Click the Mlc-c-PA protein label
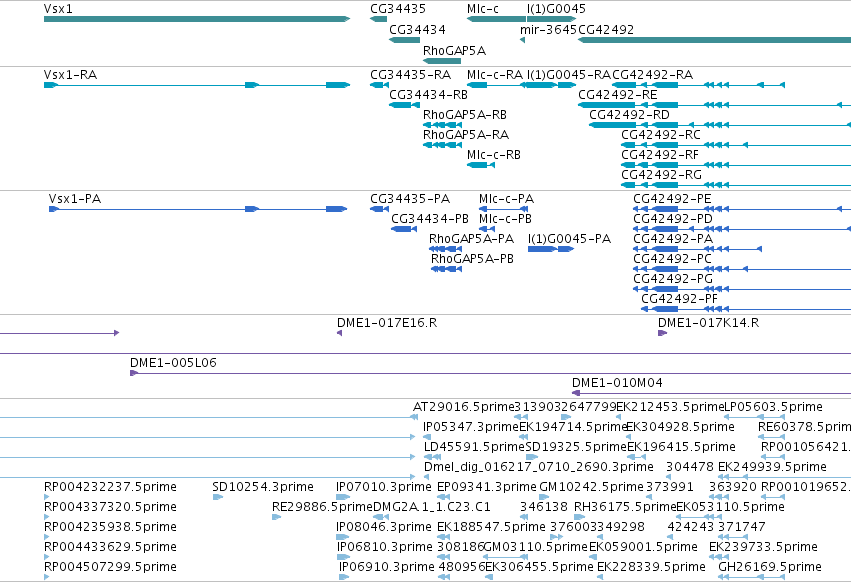This screenshot has width=851, height=582. pos(506,199)
